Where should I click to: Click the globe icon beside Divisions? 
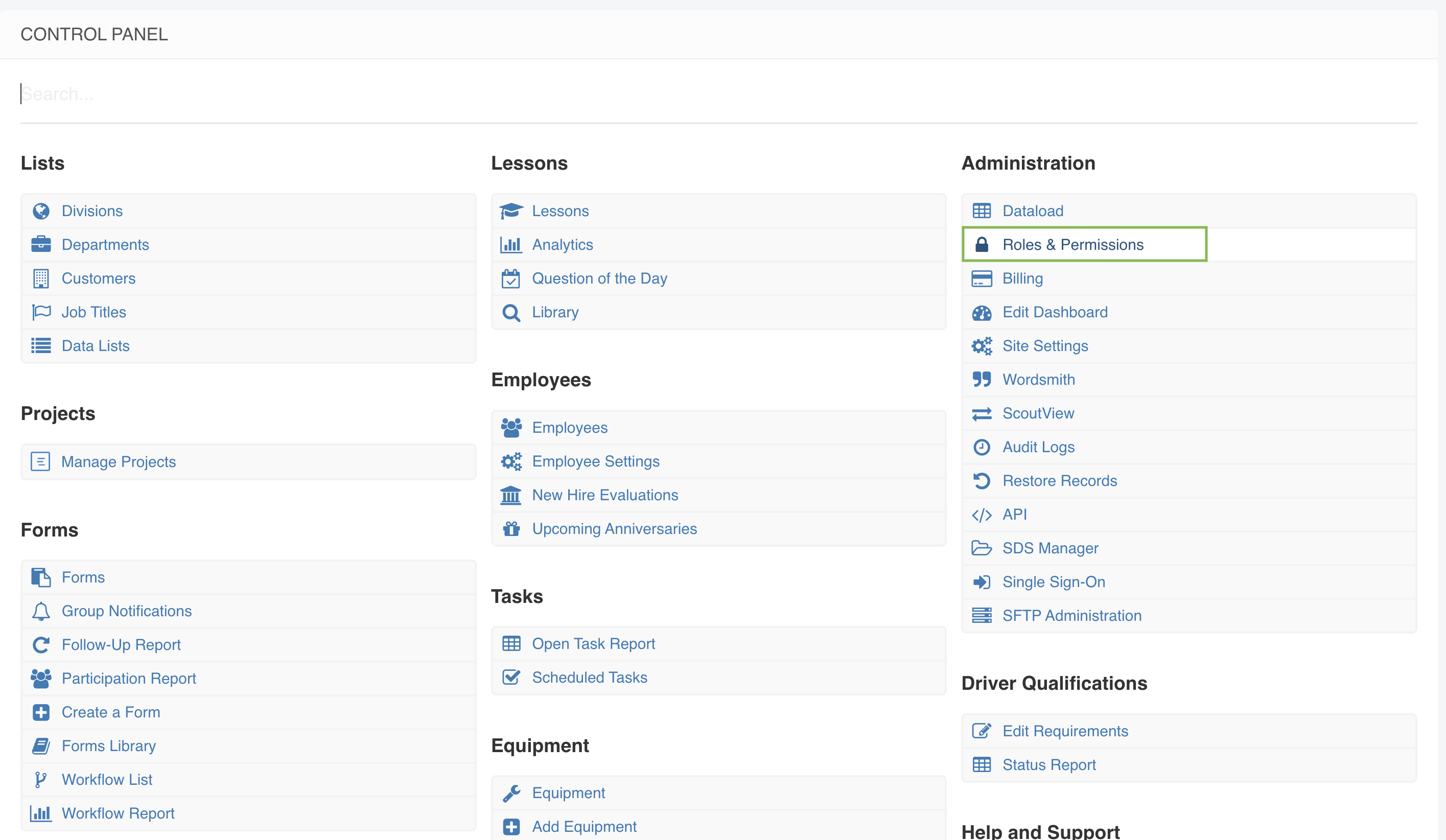(41, 211)
